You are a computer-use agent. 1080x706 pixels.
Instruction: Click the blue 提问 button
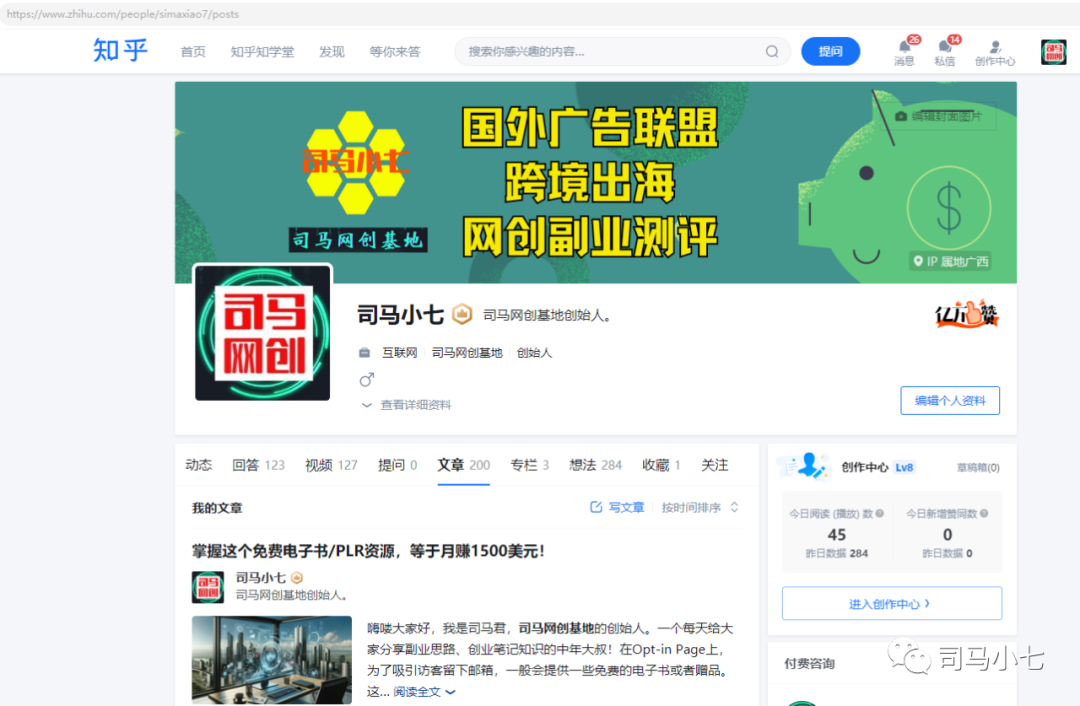(830, 52)
